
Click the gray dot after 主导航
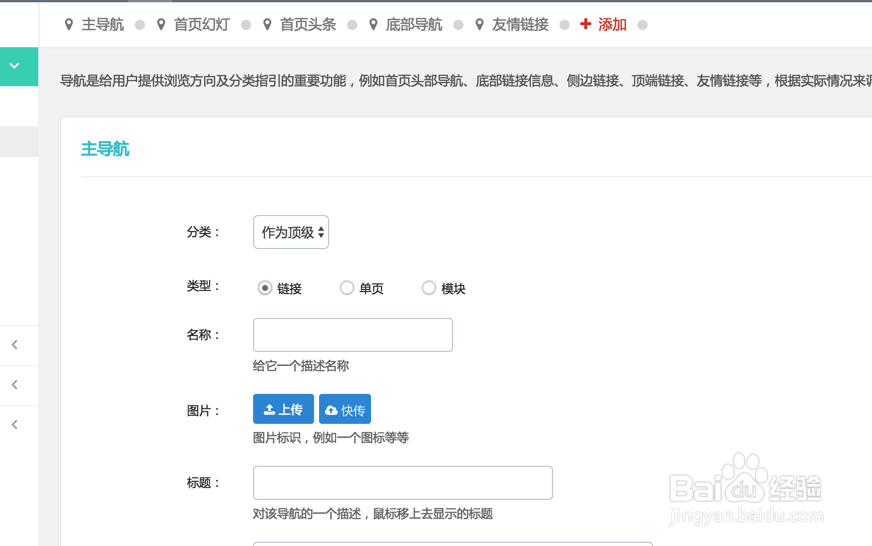pyautogui.click(x=140, y=25)
